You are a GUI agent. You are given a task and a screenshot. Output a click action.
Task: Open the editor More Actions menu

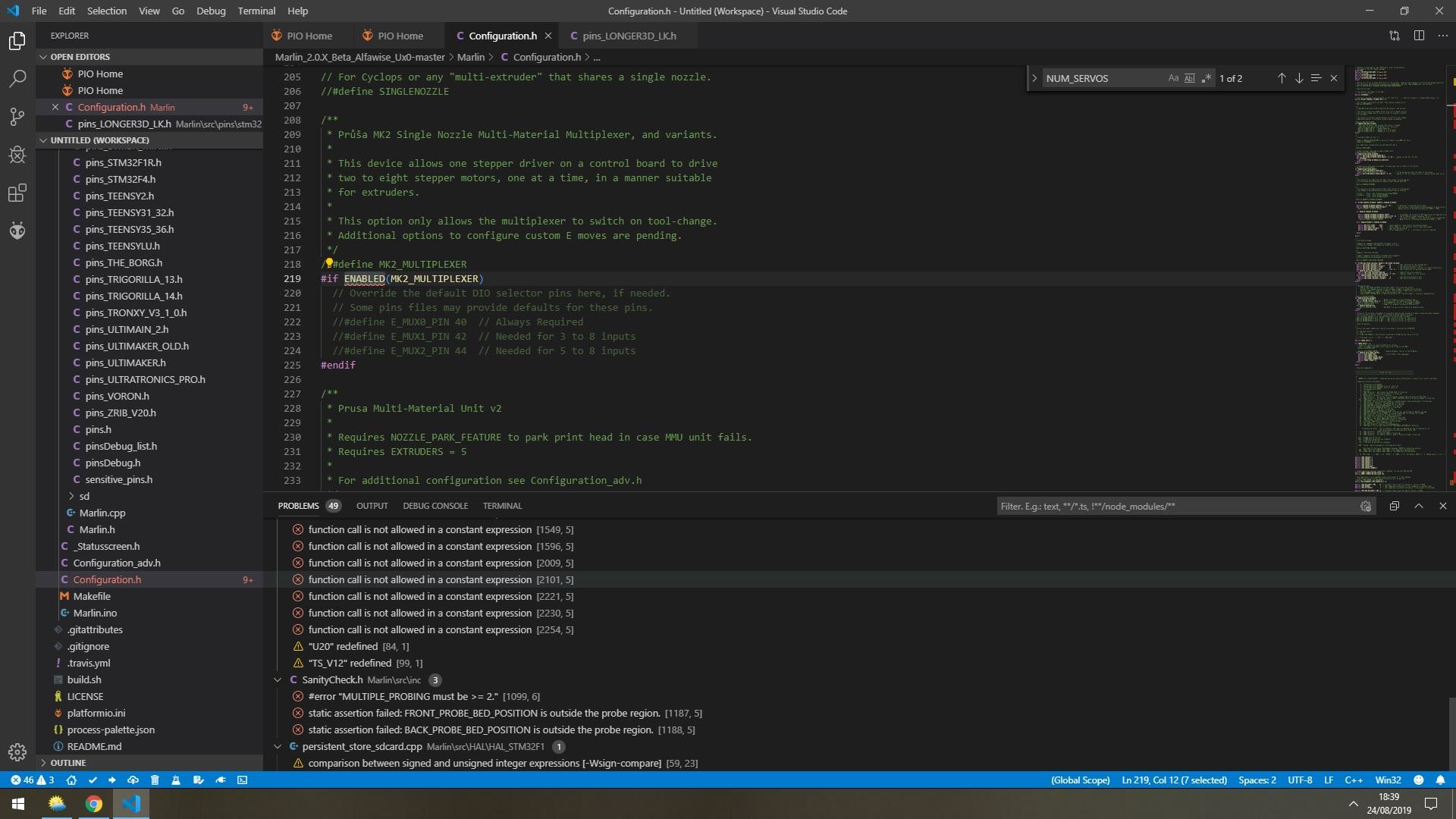pyautogui.click(x=1442, y=36)
